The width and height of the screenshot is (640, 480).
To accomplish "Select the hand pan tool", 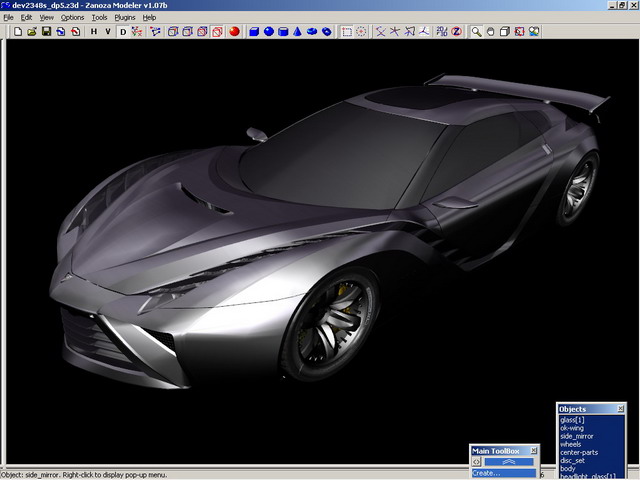I will coord(491,32).
